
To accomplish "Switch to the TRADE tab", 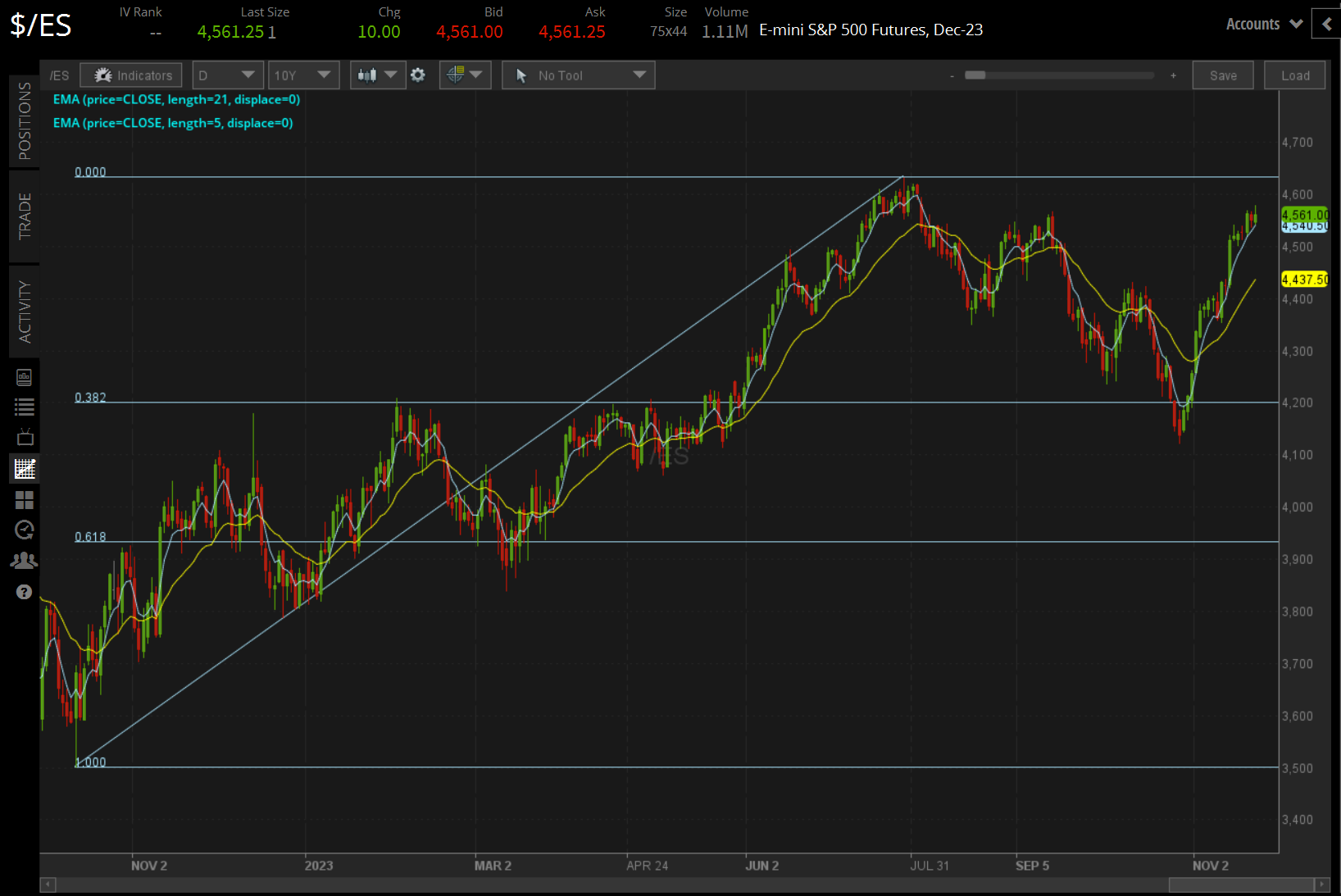I will tap(25, 216).
